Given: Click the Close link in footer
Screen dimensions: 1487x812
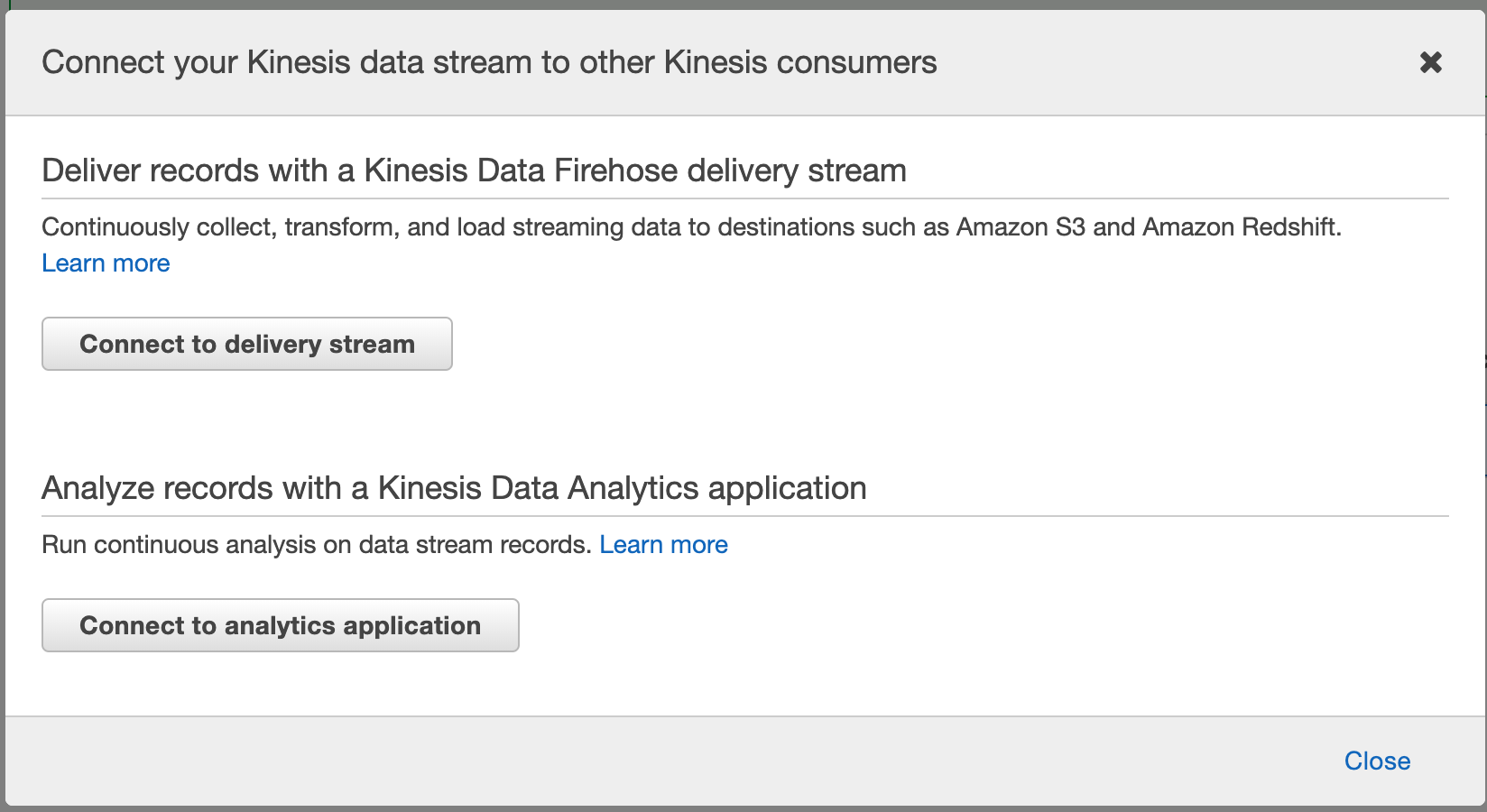Looking at the screenshot, I should [1377, 761].
